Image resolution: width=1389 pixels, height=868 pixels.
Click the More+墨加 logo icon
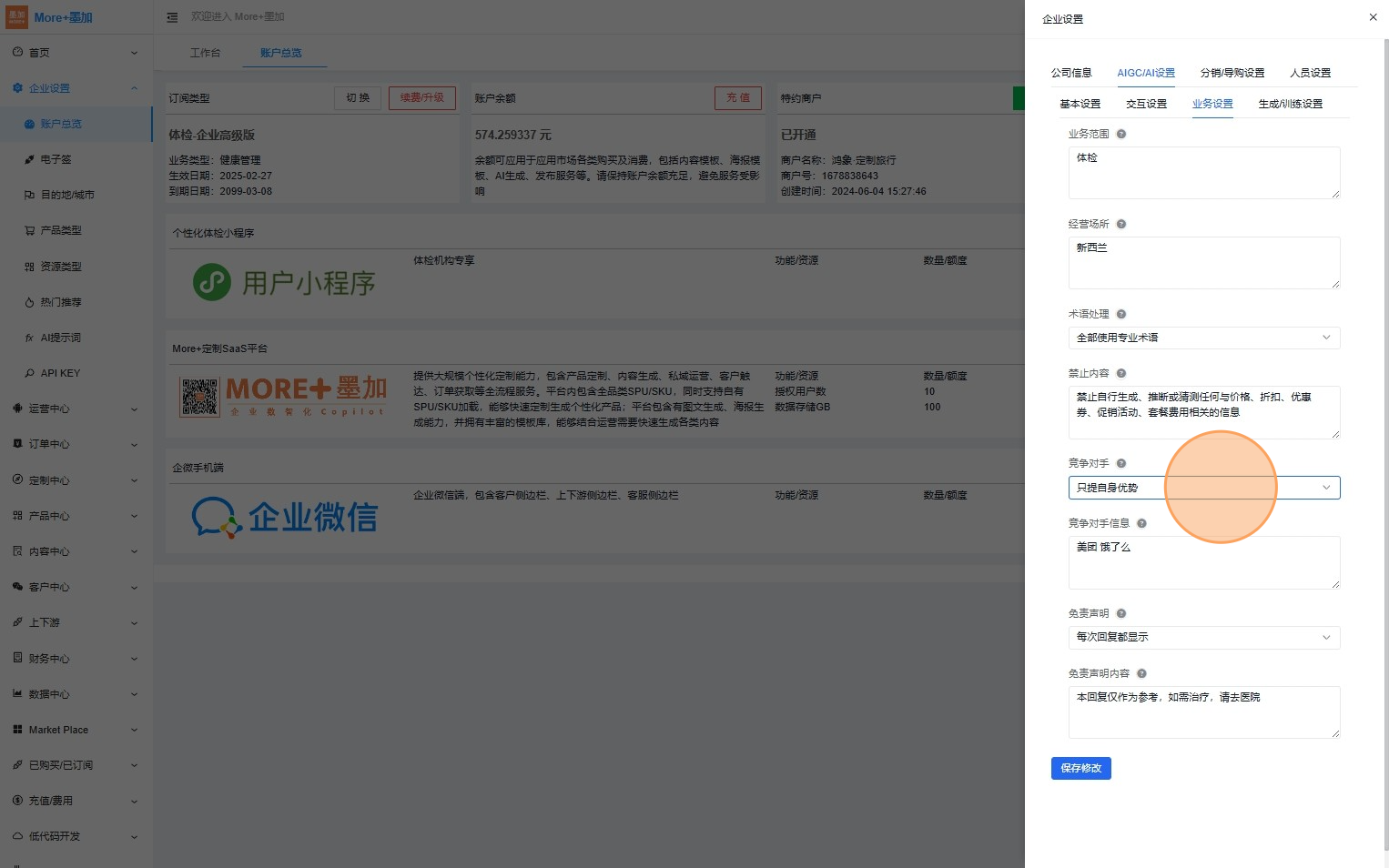[x=16, y=17]
